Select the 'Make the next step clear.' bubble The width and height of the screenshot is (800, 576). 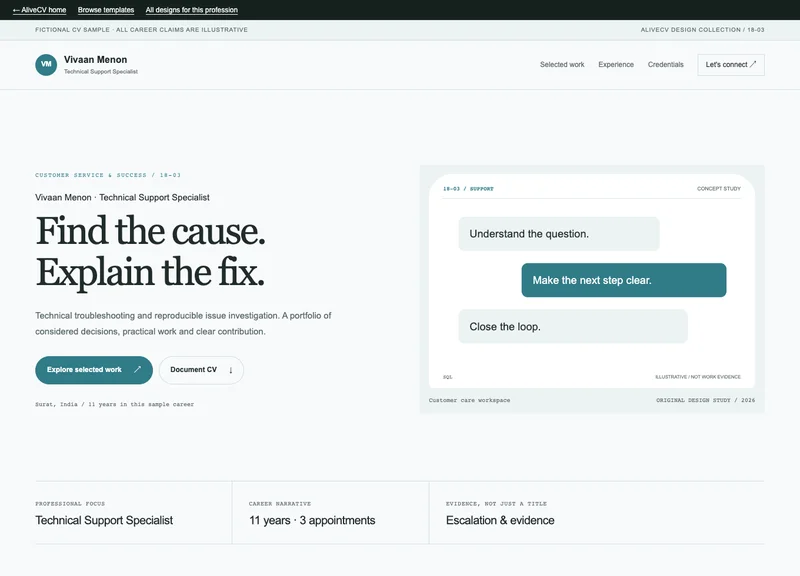pos(623,280)
